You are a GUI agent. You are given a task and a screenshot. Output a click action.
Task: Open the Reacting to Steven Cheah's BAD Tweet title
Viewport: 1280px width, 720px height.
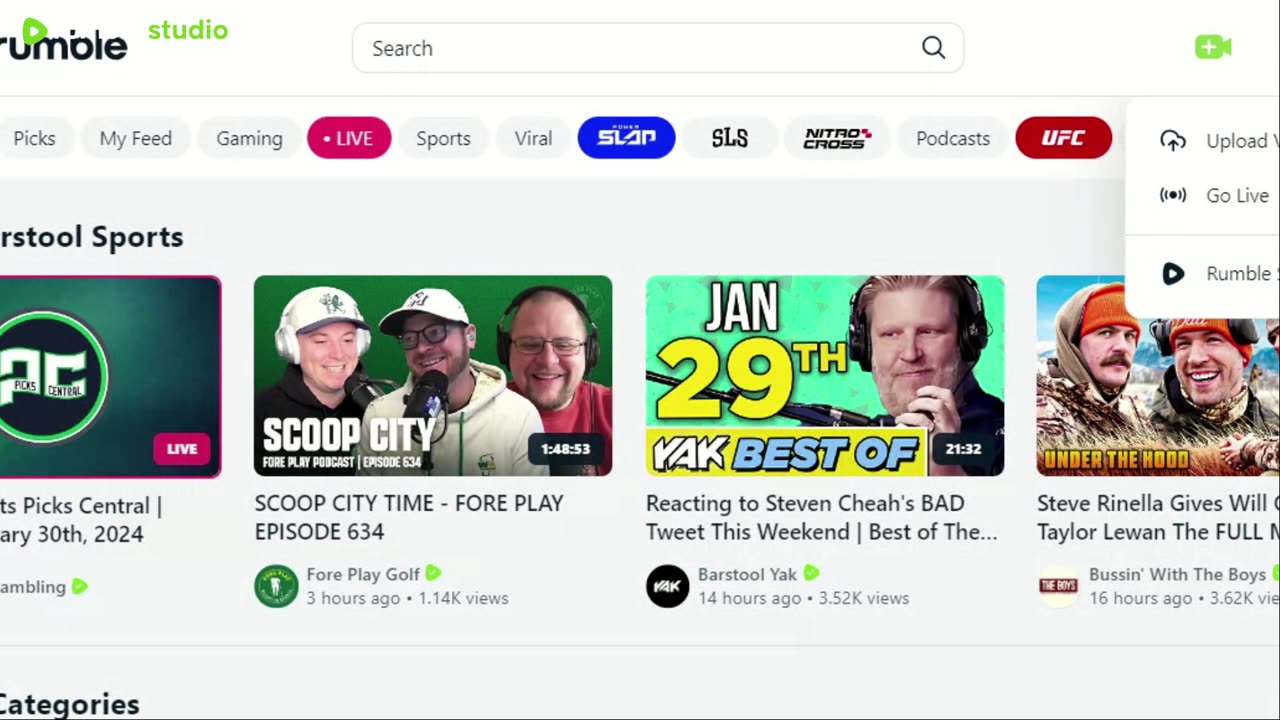click(821, 518)
